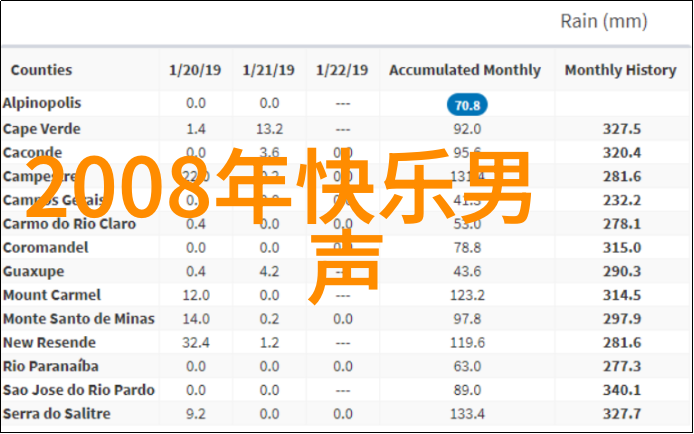Select the Alpinopolis county name
The height and width of the screenshot is (434, 694).
pos(42,103)
